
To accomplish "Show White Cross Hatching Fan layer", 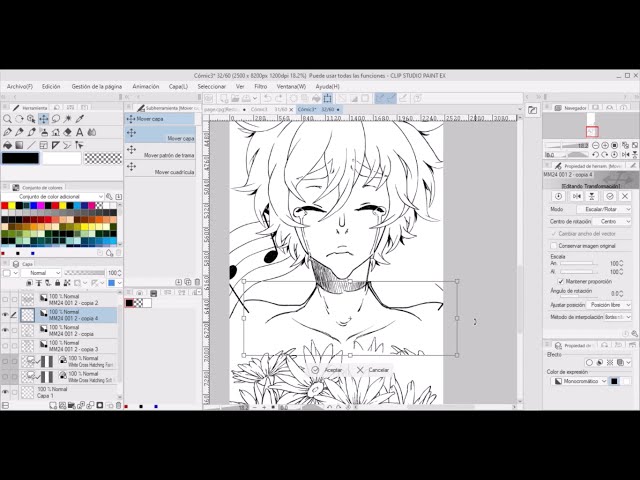I will click(5, 361).
